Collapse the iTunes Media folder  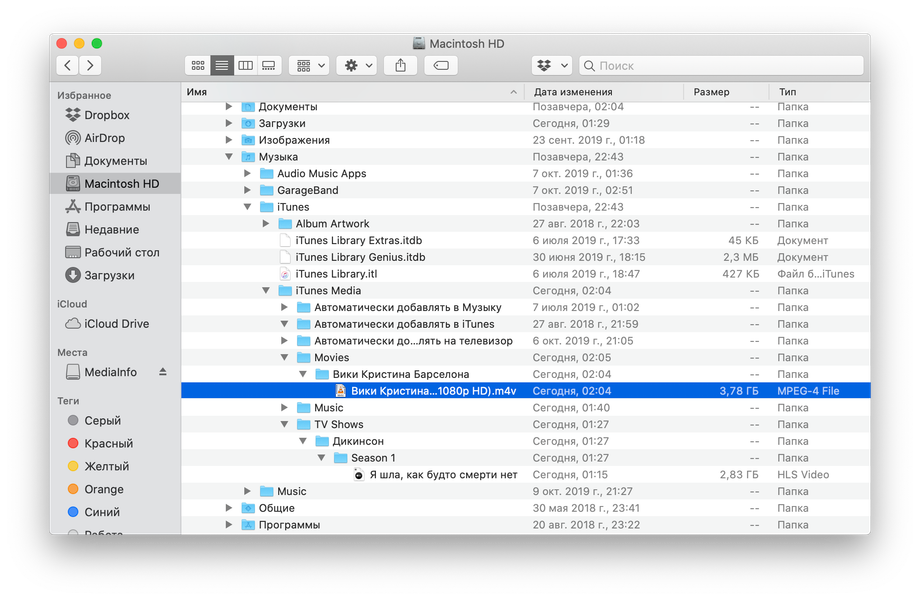[x=266, y=290]
